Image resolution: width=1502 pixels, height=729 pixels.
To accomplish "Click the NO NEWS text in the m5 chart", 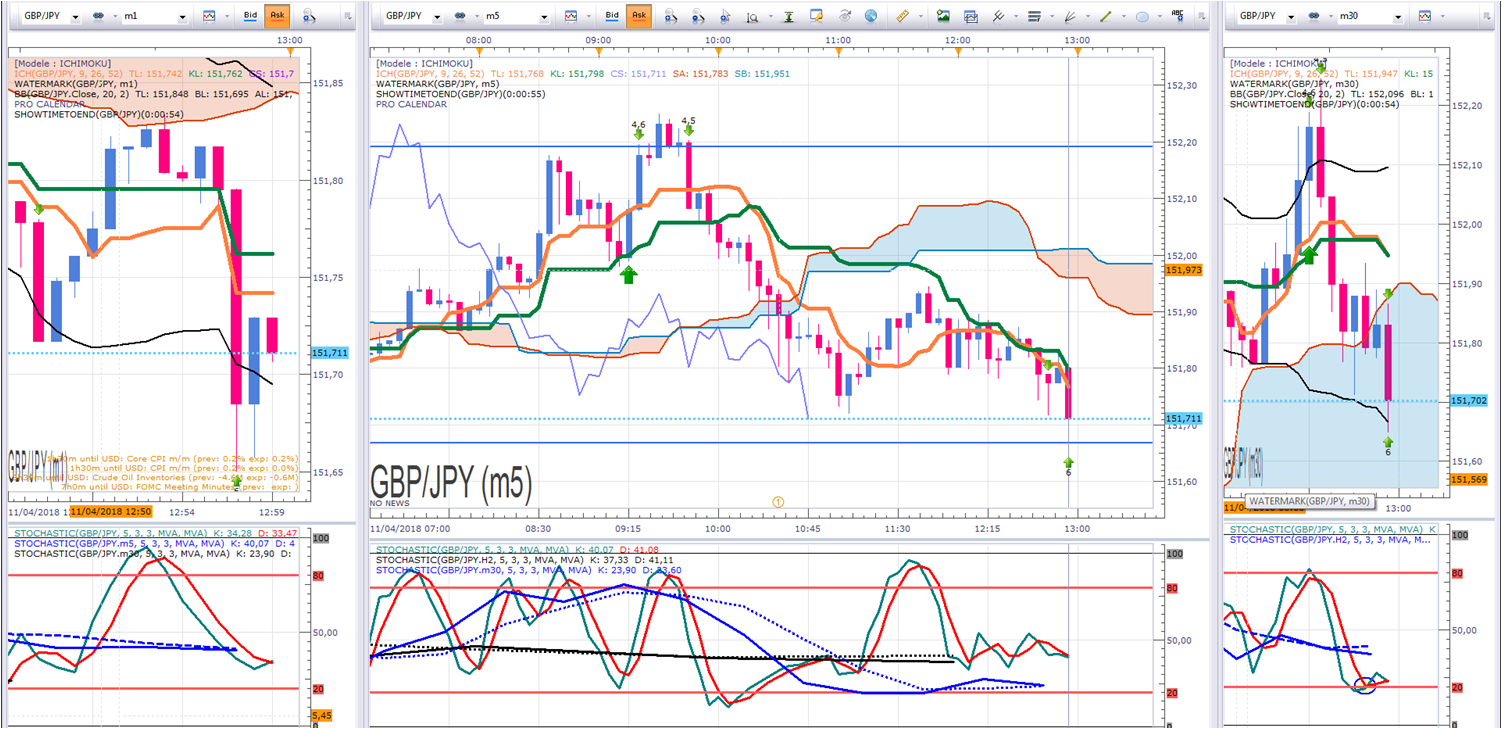I will [391, 503].
